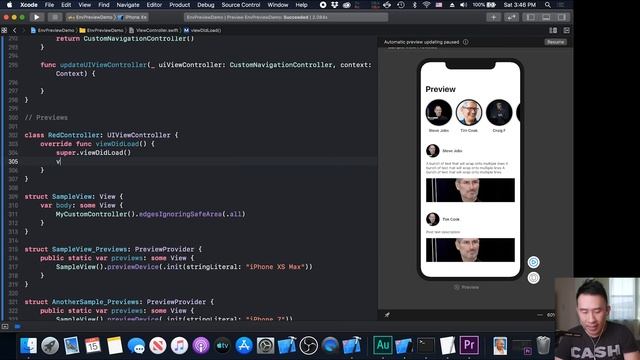This screenshot has width=640, height=360.
Task: Click the build activity status field
Action: 286,17
